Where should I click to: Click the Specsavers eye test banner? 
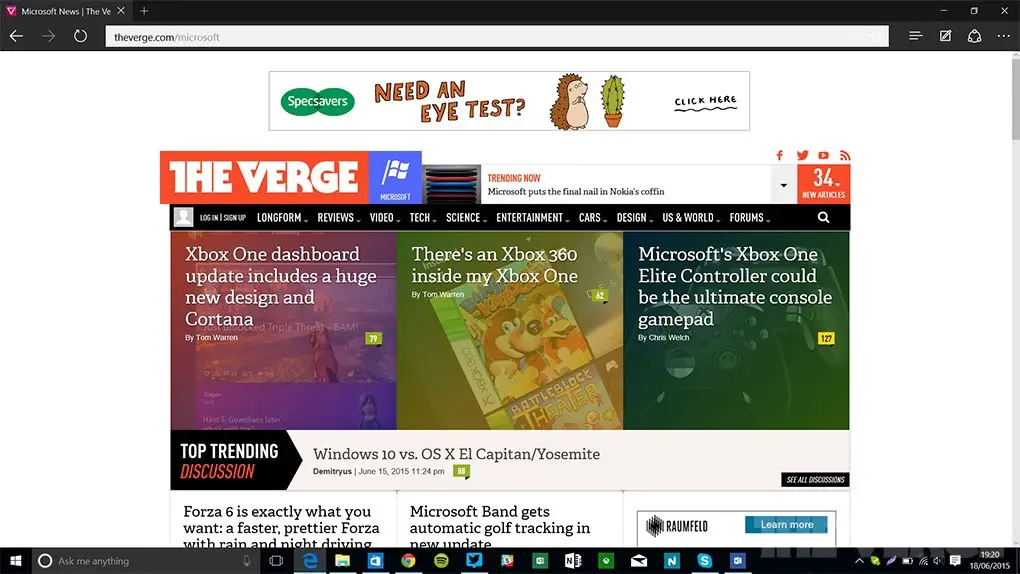click(509, 101)
